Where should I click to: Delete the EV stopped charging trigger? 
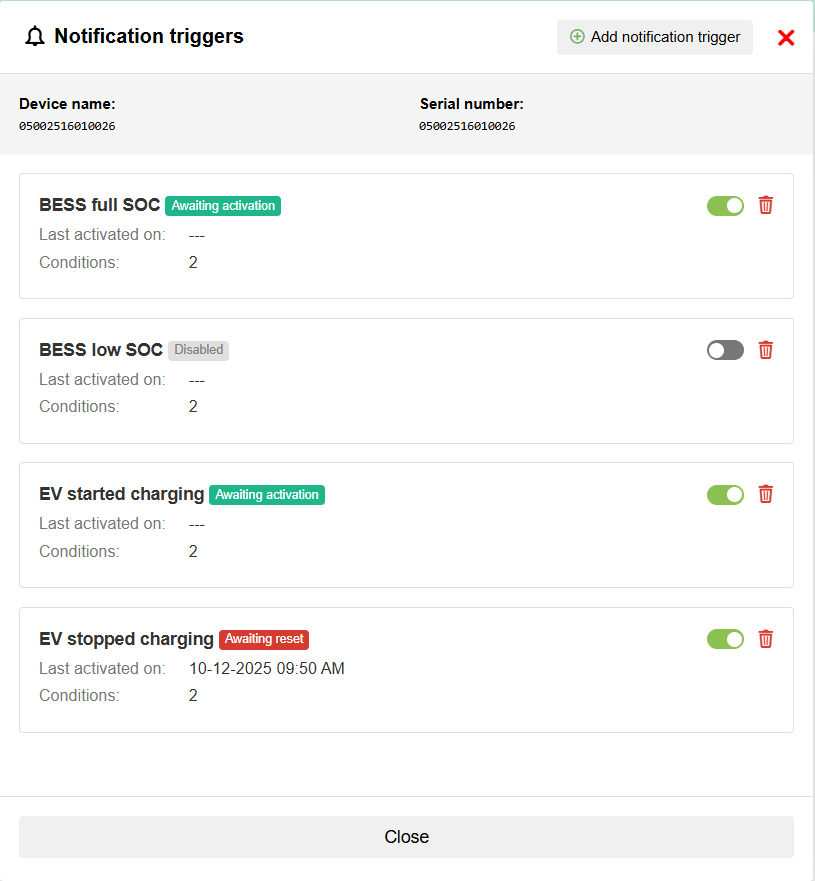766,639
